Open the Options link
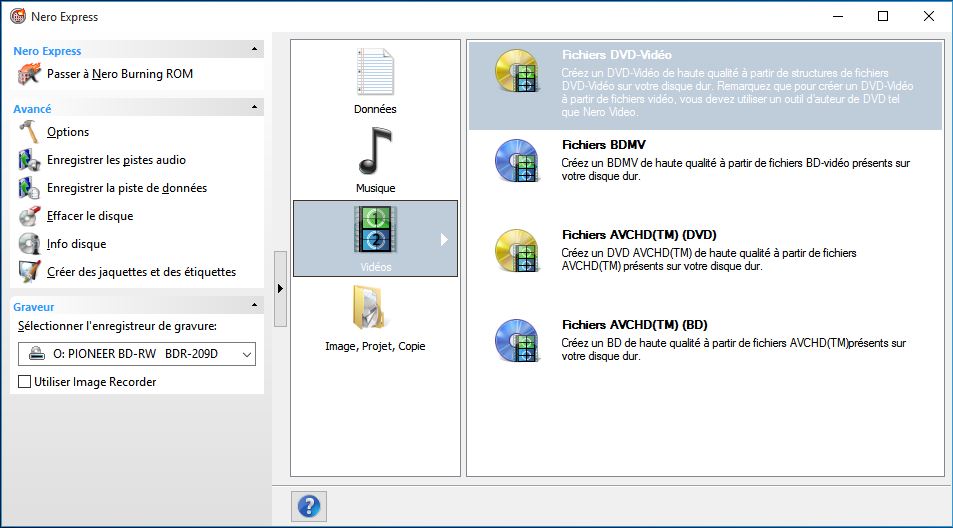The image size is (953, 528). point(68,132)
